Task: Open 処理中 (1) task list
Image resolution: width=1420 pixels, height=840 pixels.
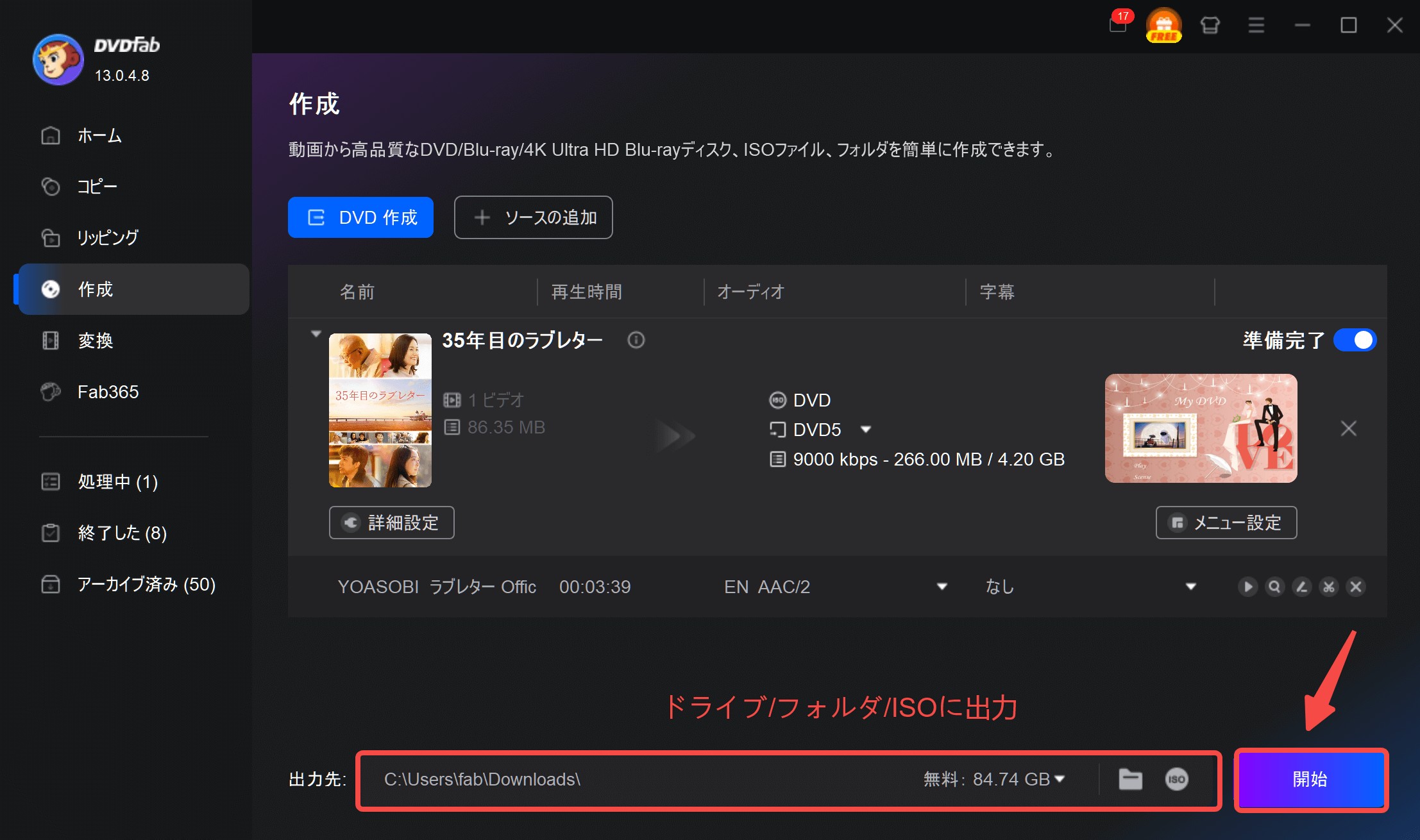Action: point(117,482)
